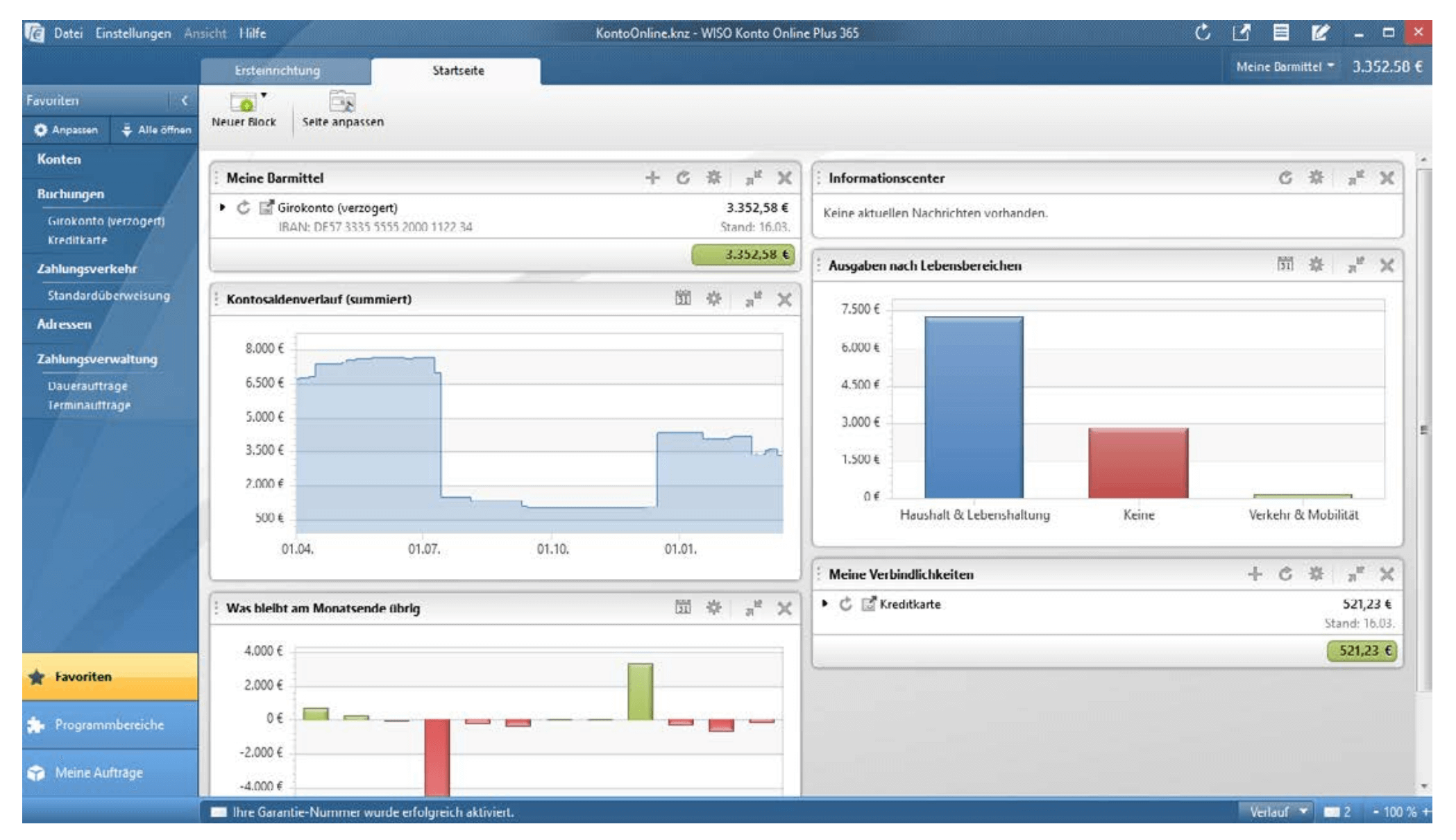The height and width of the screenshot is (840, 1456).
Task: Open Standardüberweisung in the sidebar
Action: (x=108, y=296)
